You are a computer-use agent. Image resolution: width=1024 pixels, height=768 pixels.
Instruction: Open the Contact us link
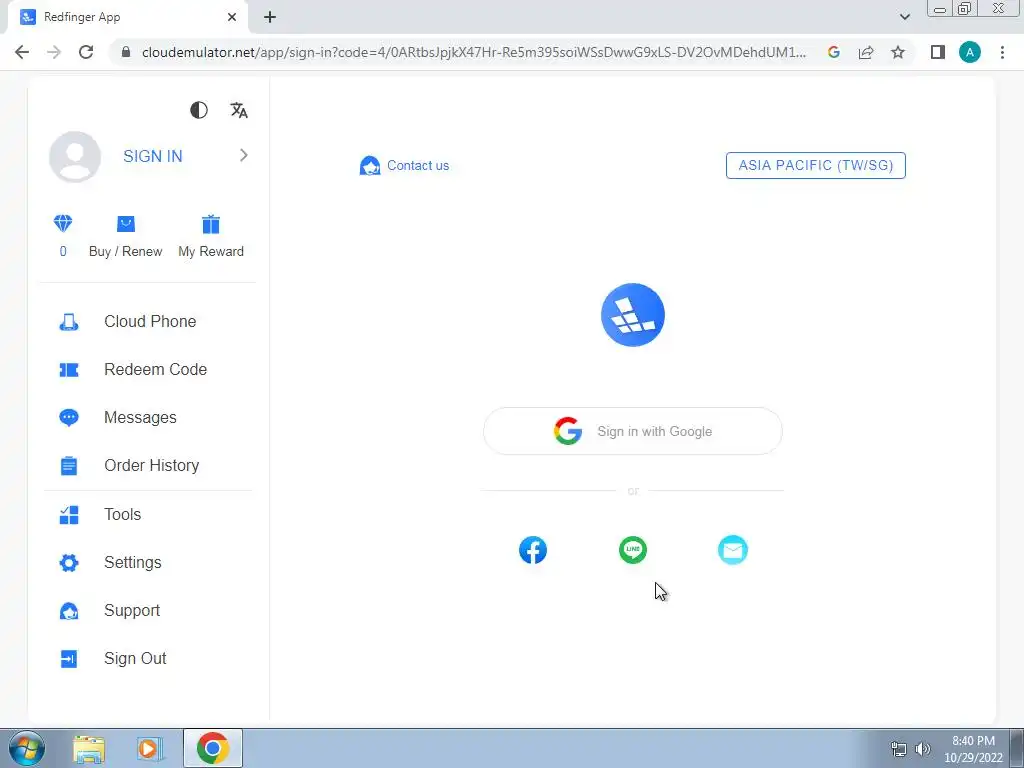tap(418, 165)
